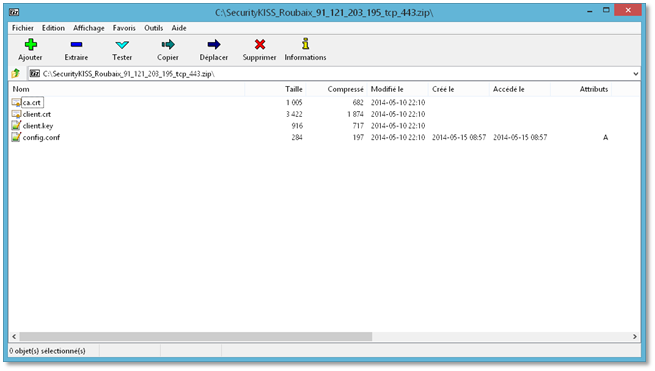
Task: Go up one folder level arrow
Action: pyautogui.click(x=16, y=74)
